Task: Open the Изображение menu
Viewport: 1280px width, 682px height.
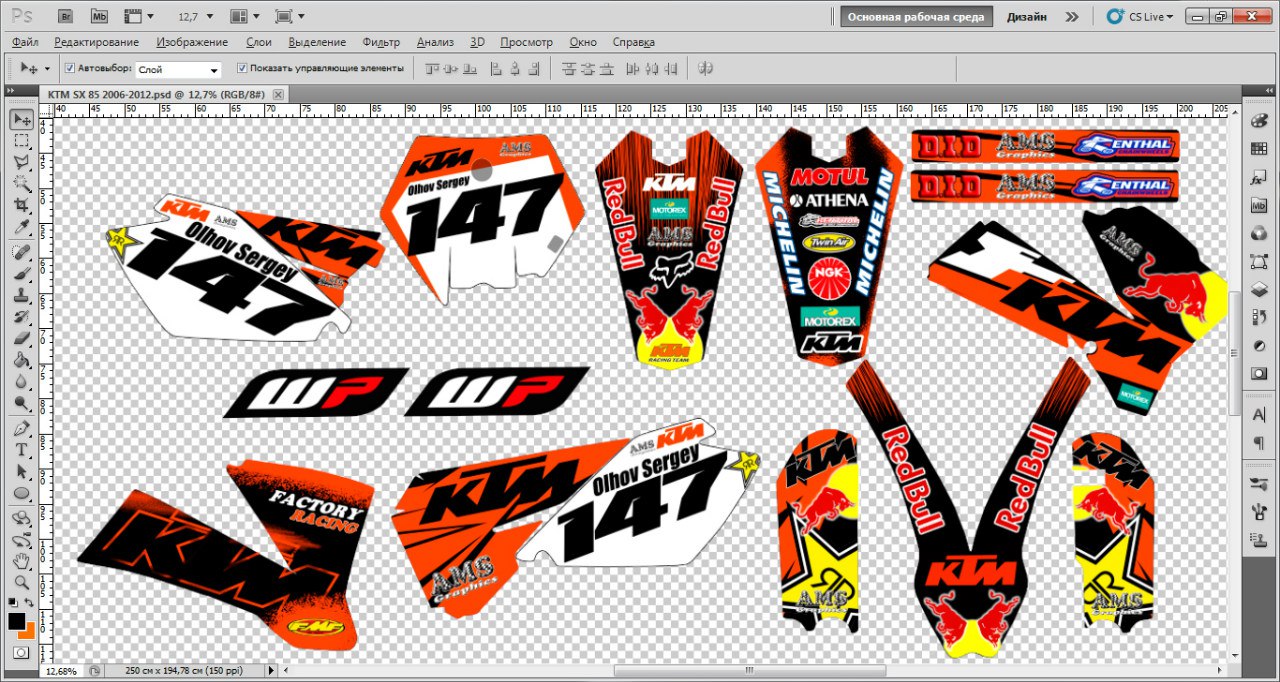Action: click(x=192, y=42)
